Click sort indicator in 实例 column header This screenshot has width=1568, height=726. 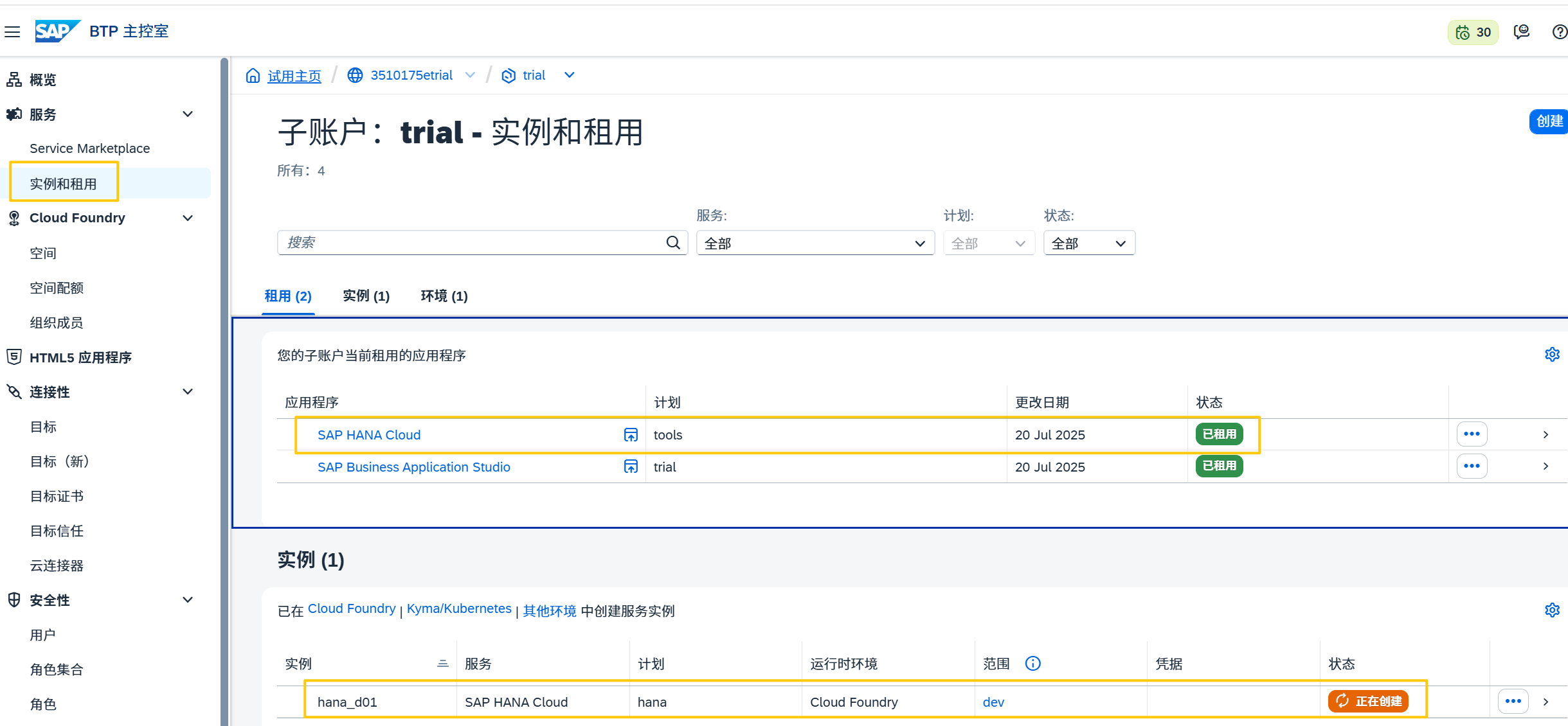[443, 664]
